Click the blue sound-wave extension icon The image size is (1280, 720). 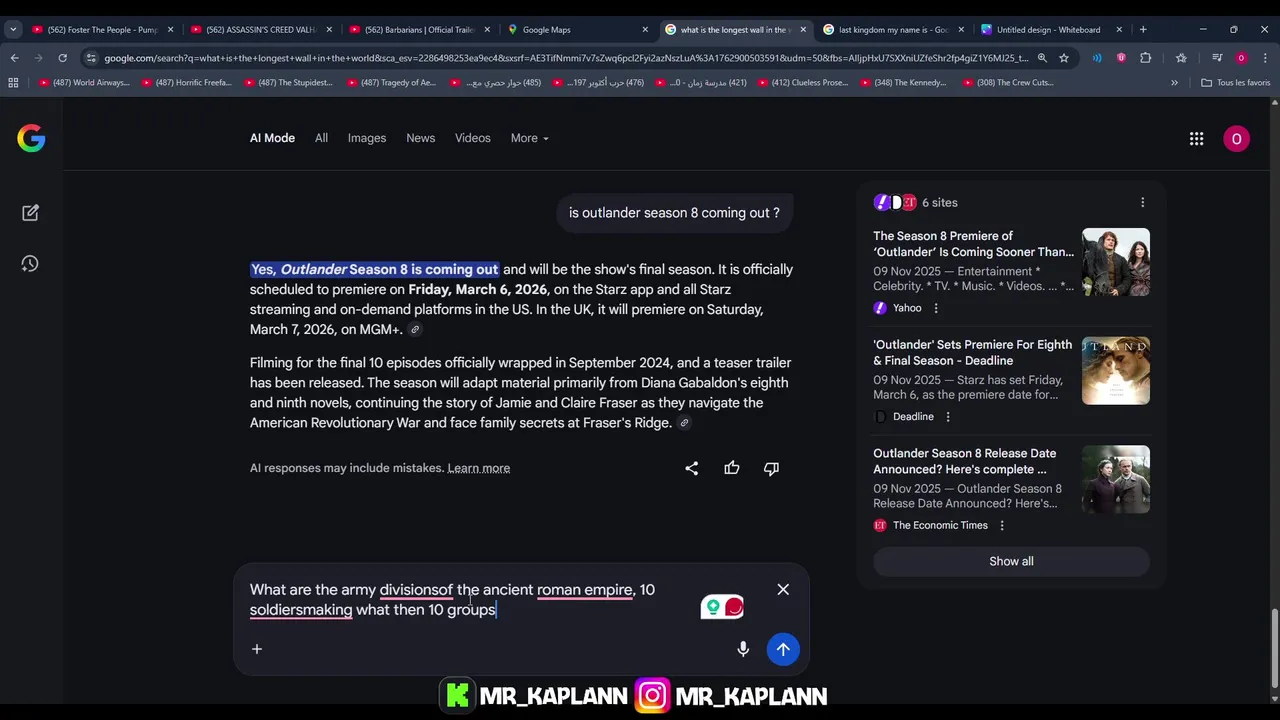coord(1097,58)
